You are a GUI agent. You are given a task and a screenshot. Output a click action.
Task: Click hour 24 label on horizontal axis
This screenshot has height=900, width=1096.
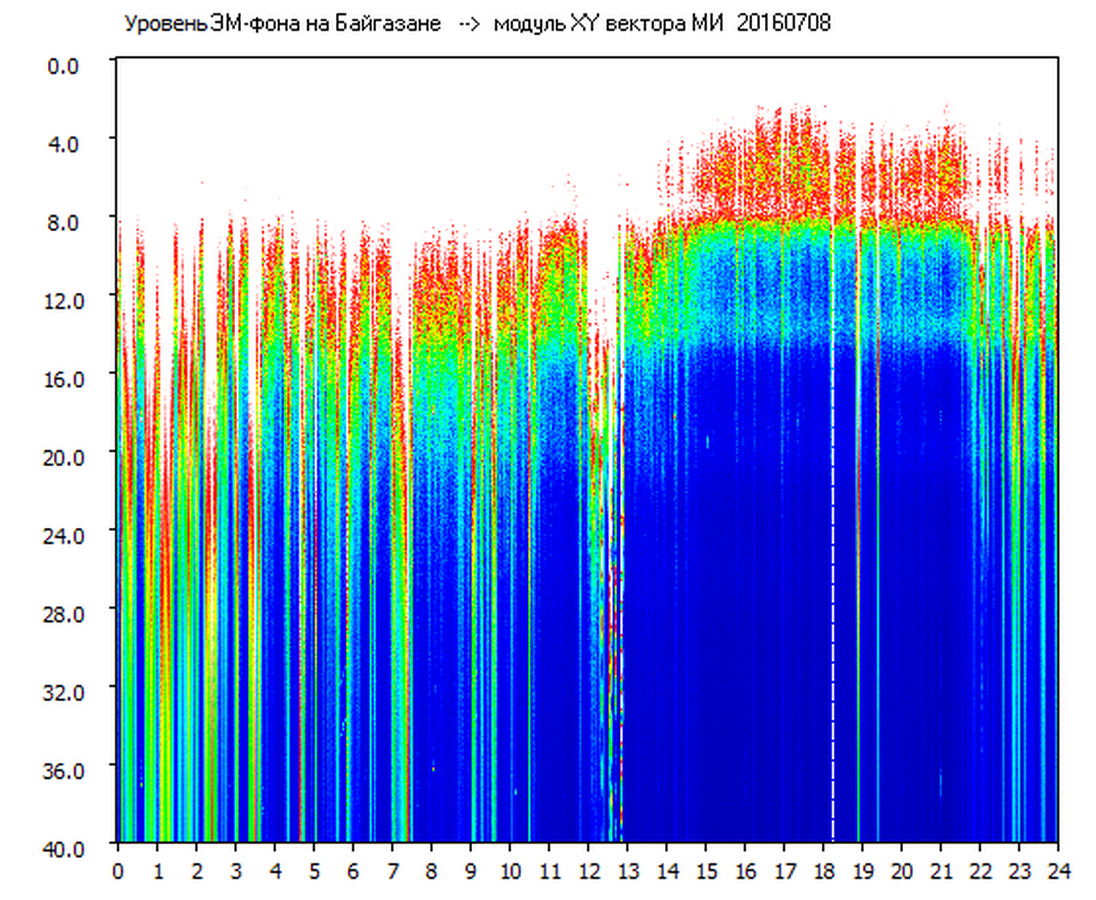[1058, 871]
